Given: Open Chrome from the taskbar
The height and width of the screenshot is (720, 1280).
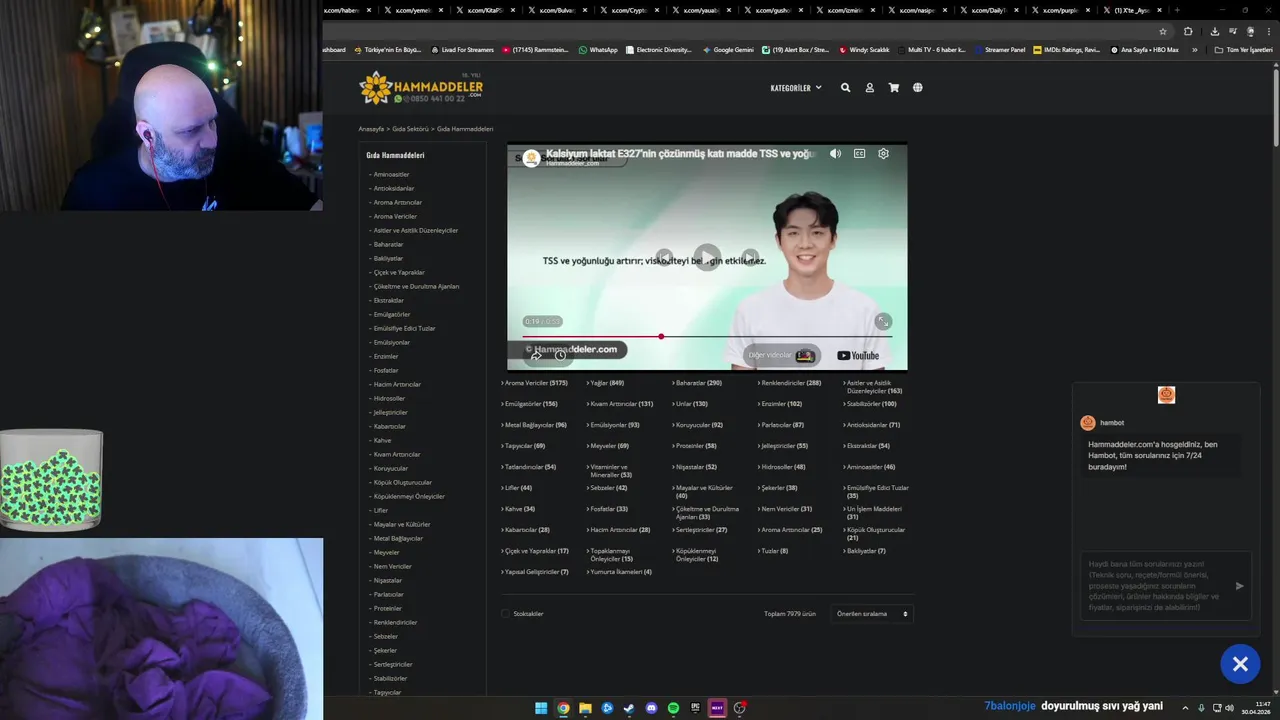Looking at the screenshot, I should [563, 708].
